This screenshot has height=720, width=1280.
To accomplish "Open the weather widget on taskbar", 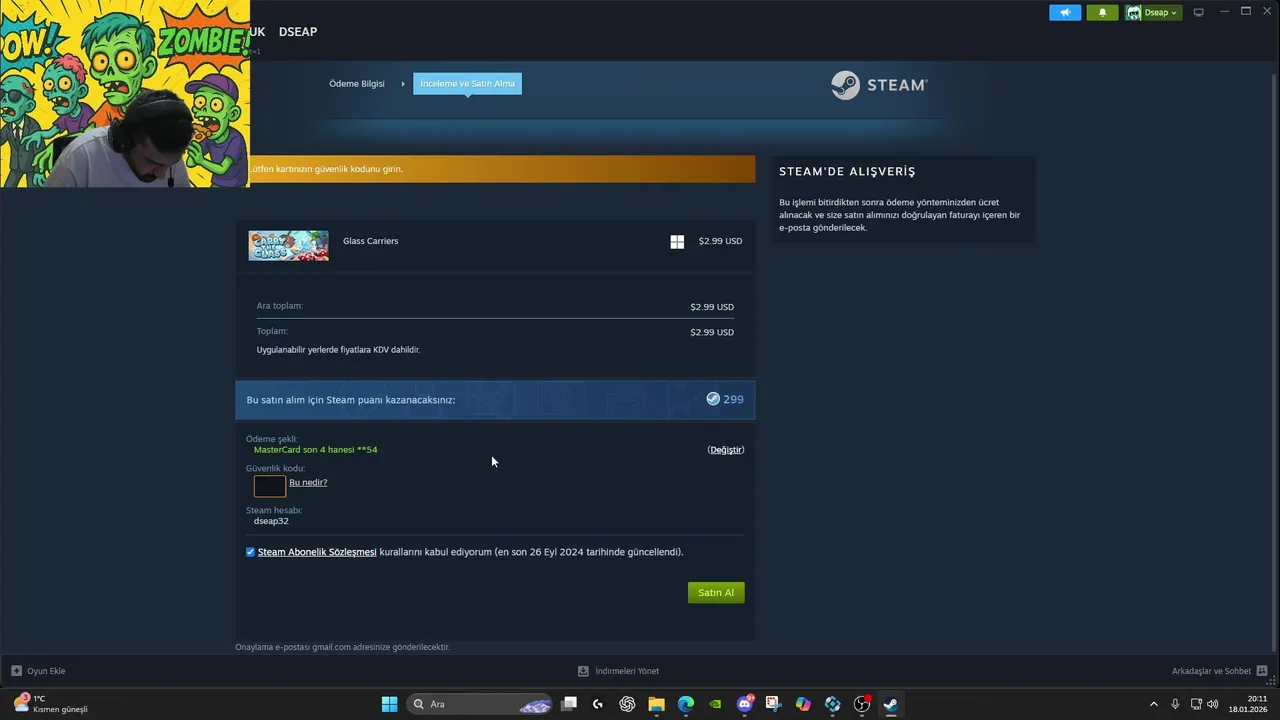I will (50, 704).
